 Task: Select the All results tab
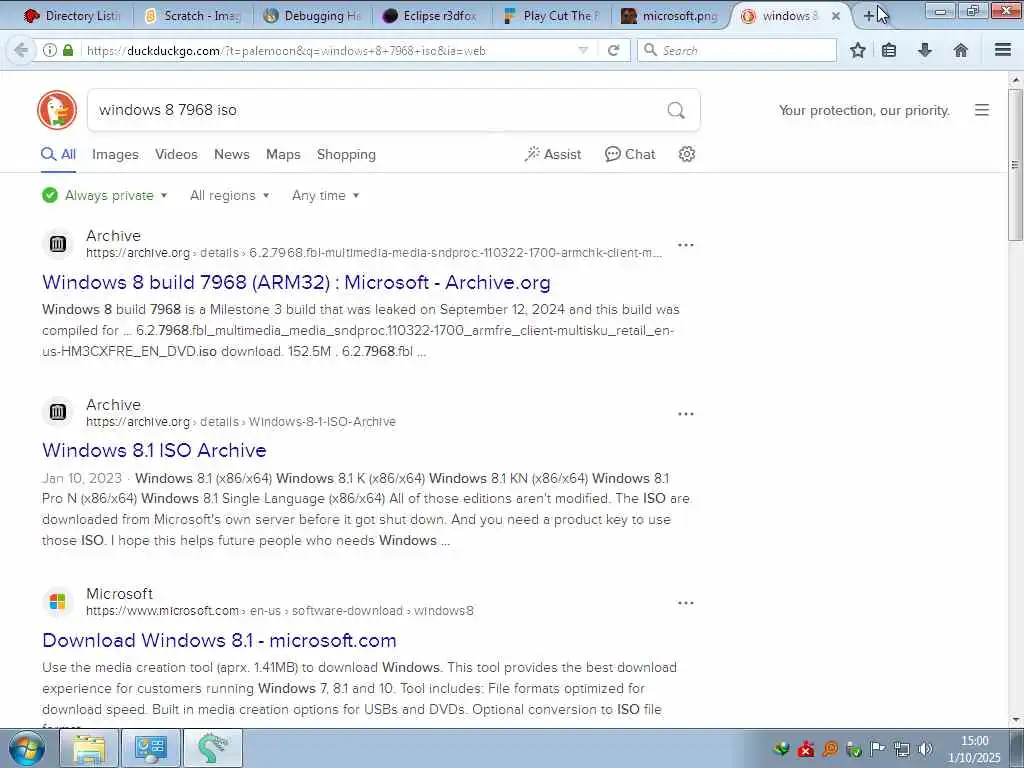point(59,154)
